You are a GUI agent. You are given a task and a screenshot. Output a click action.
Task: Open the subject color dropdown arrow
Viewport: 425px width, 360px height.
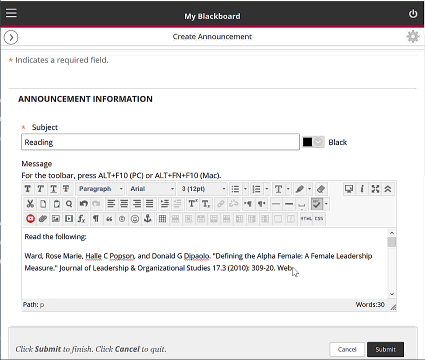(319, 142)
